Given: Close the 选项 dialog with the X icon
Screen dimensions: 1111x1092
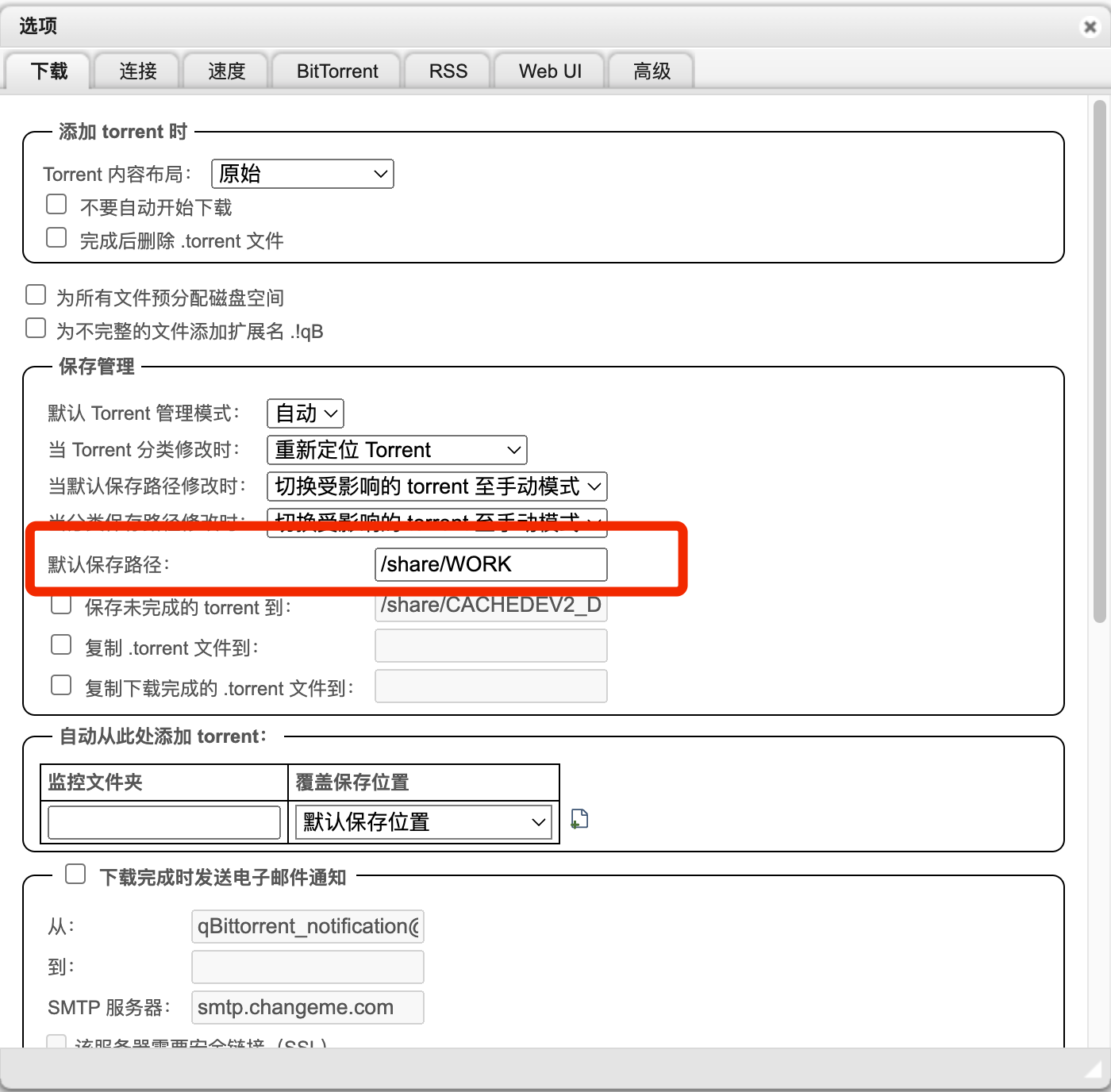Looking at the screenshot, I should pyautogui.click(x=1089, y=26).
